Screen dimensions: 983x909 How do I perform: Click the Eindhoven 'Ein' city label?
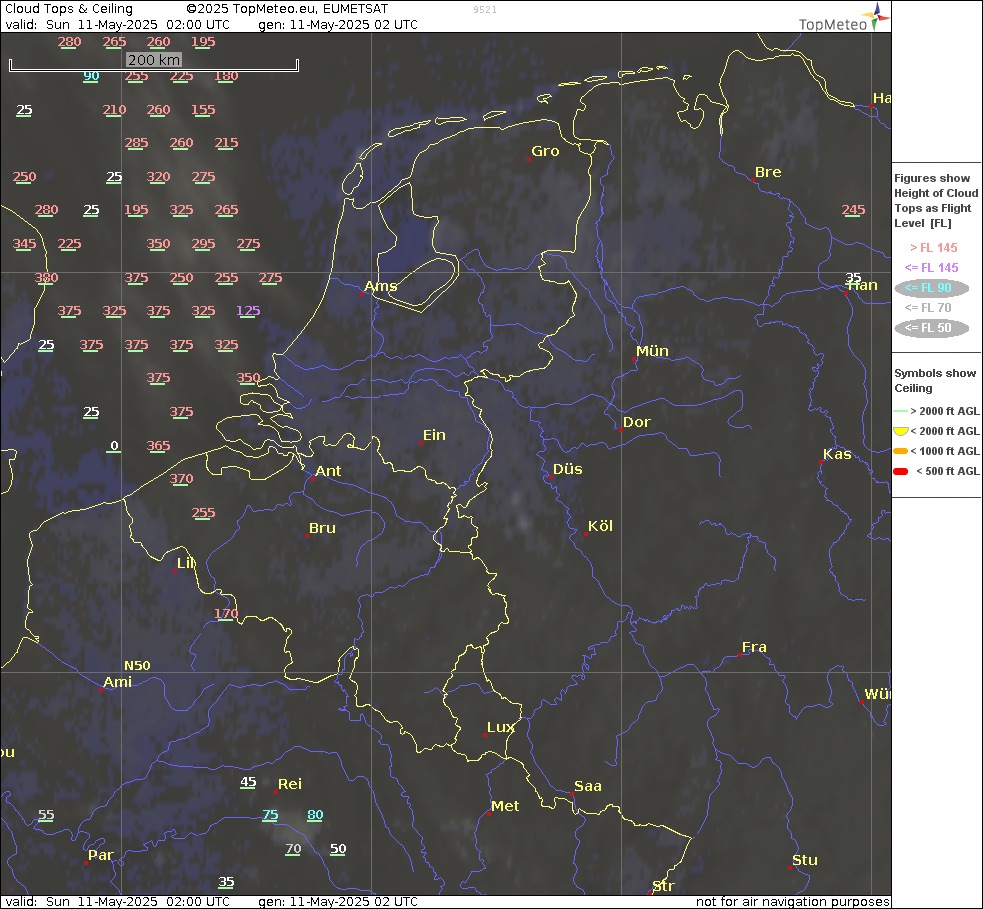coord(434,435)
